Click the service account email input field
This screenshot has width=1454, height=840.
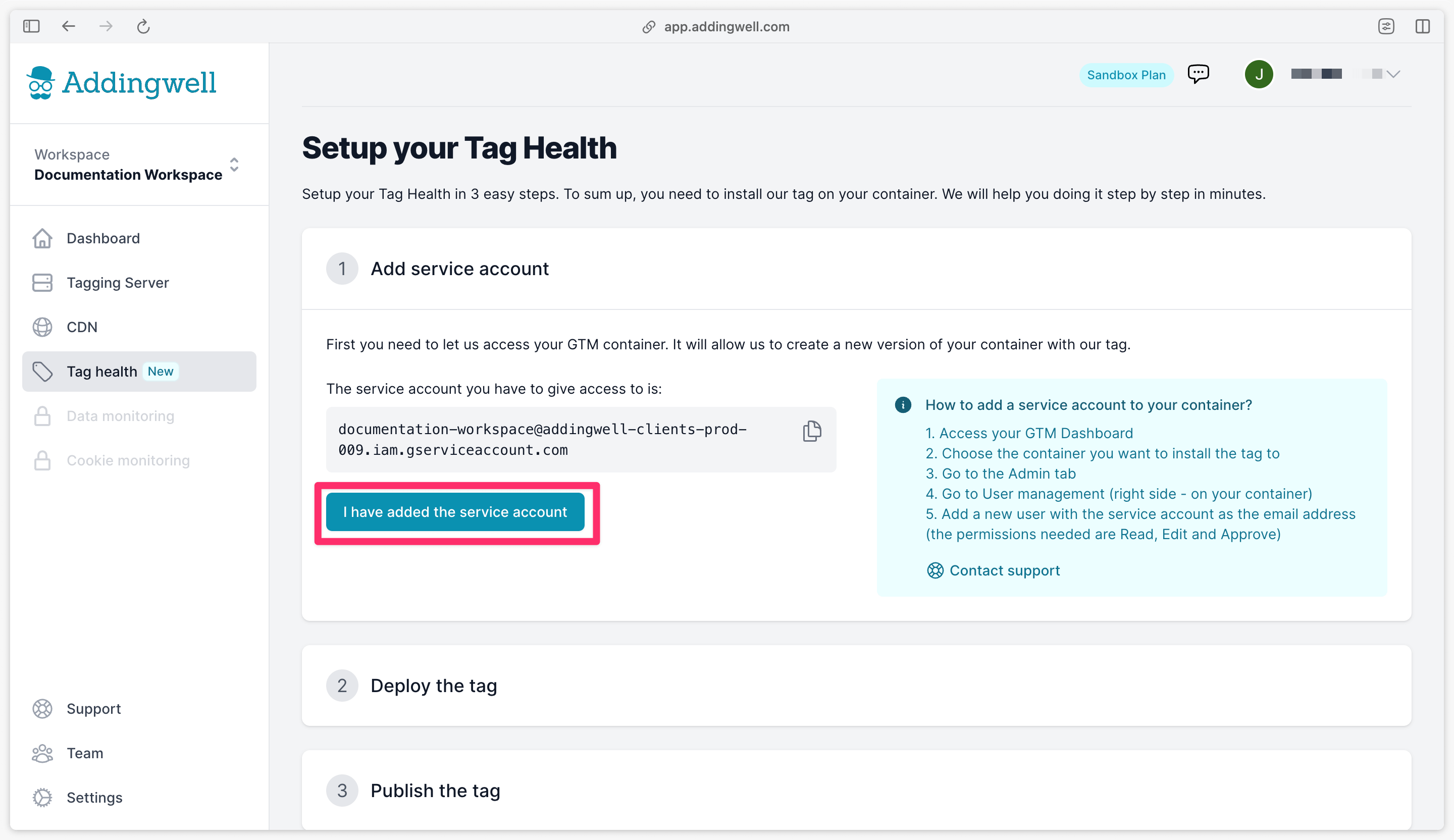581,441
